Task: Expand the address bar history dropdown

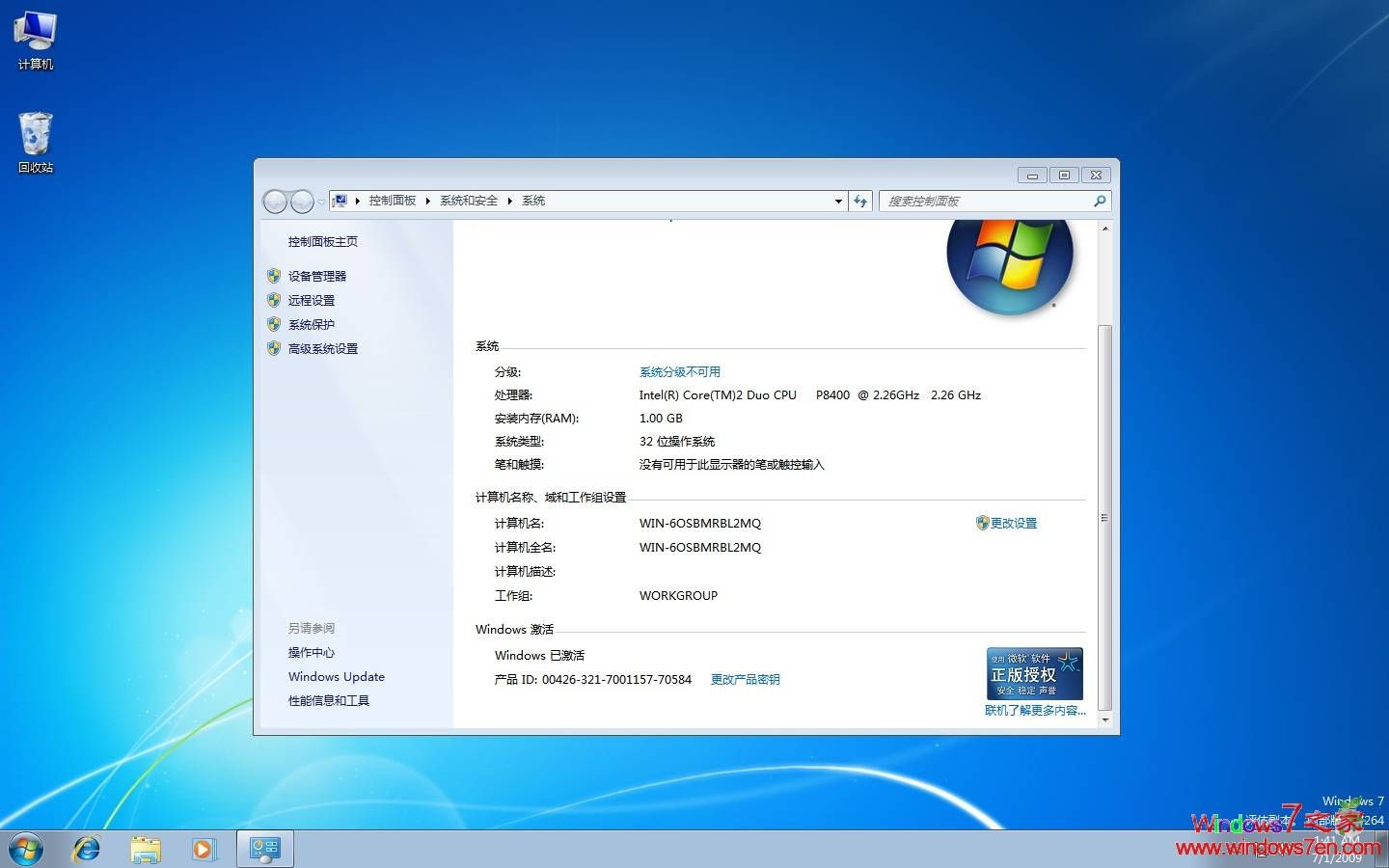Action: [x=837, y=201]
